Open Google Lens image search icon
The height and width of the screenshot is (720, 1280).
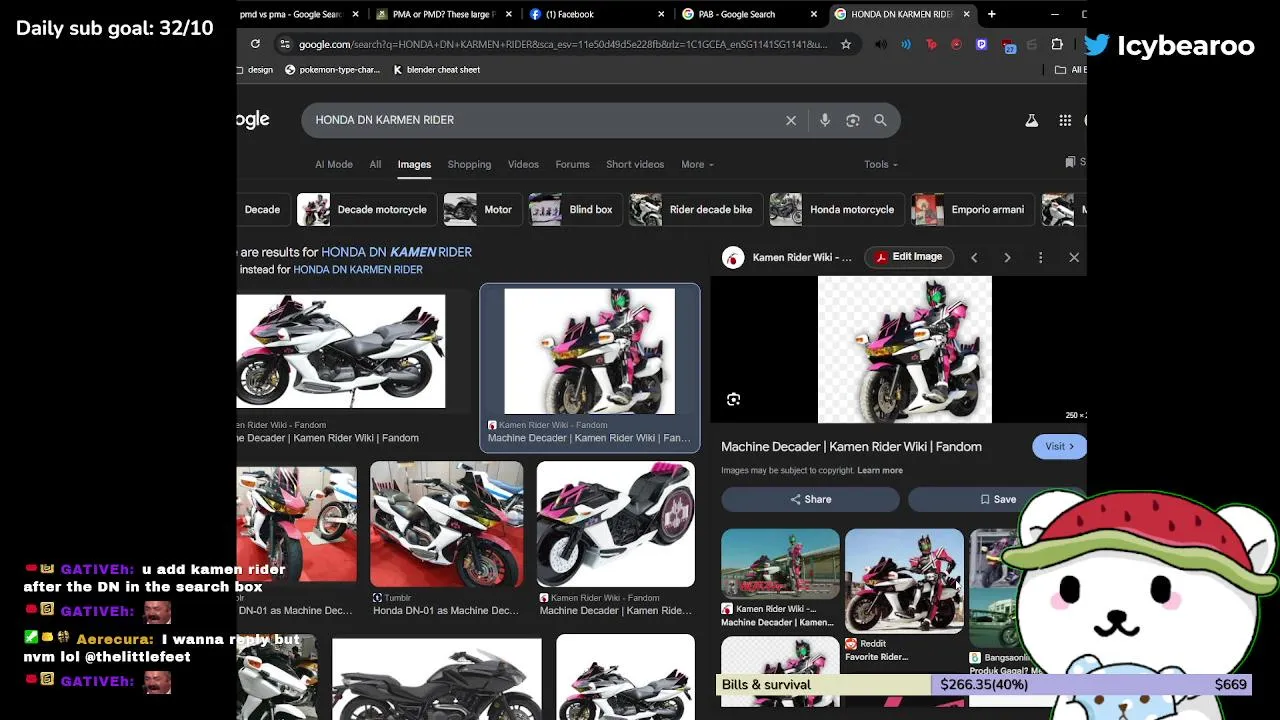pos(853,120)
